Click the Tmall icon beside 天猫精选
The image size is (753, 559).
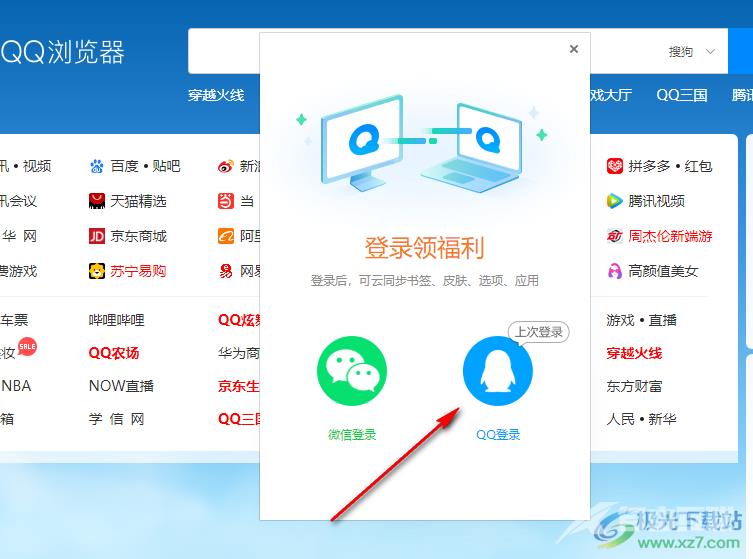click(97, 201)
